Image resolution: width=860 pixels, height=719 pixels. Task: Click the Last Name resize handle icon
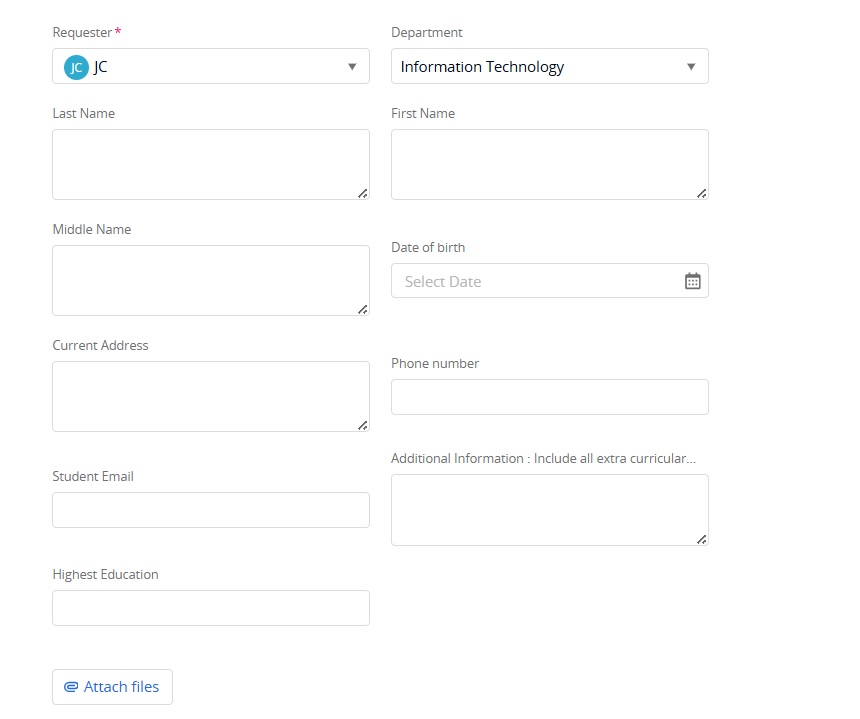click(x=363, y=194)
